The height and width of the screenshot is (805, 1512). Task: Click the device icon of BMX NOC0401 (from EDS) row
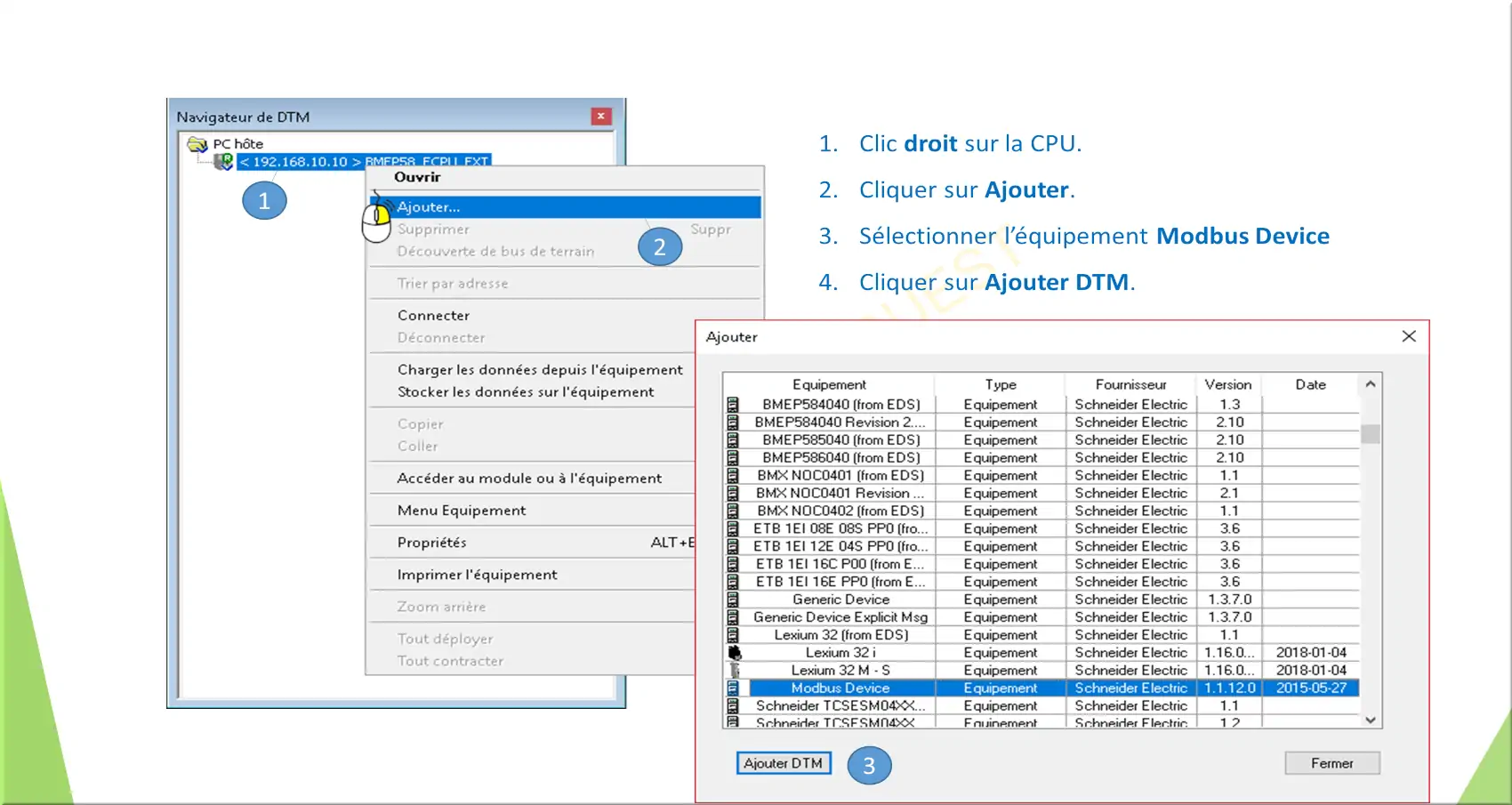click(733, 475)
